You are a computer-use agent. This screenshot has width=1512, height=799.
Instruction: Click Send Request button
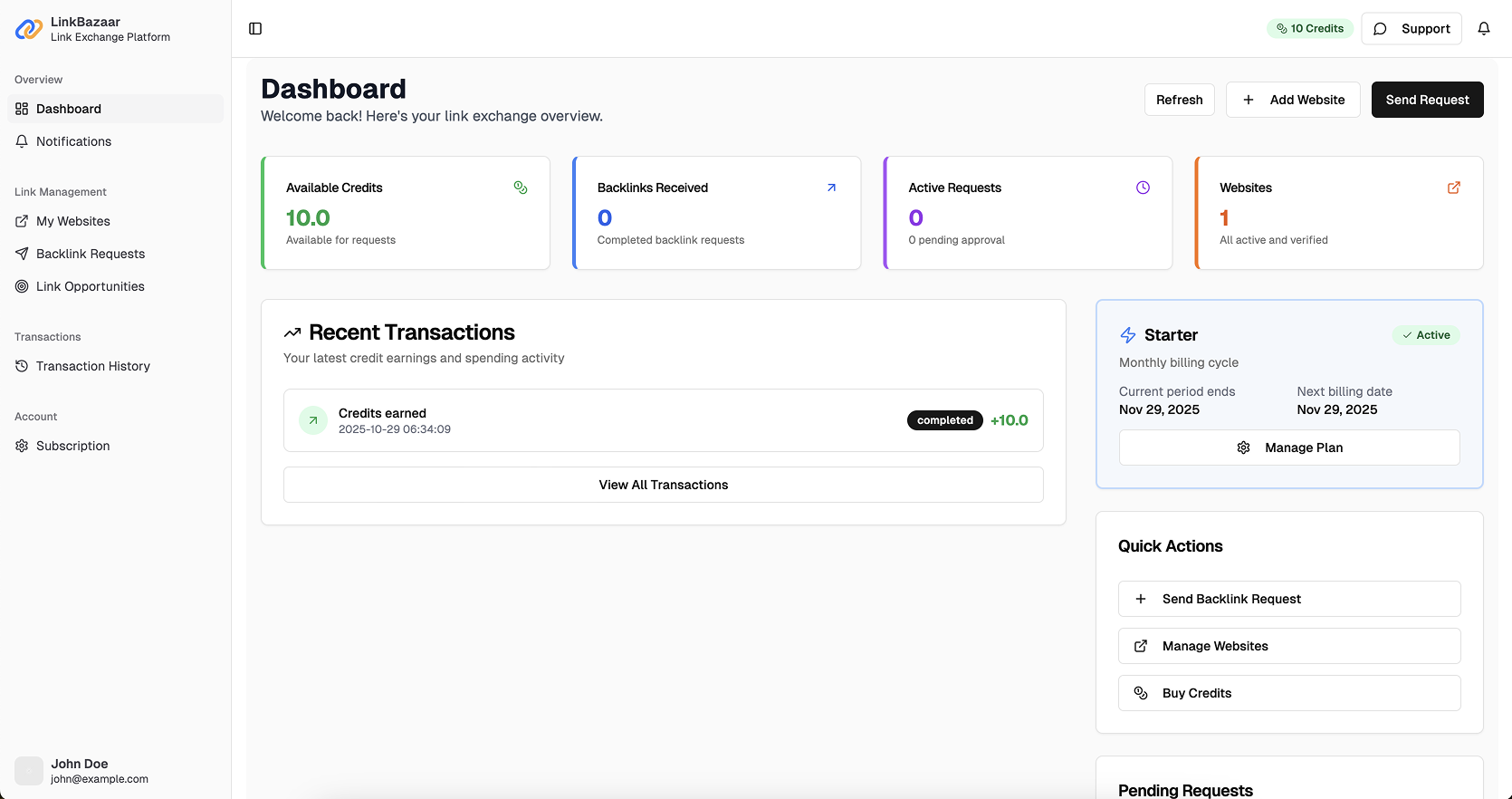(x=1428, y=100)
